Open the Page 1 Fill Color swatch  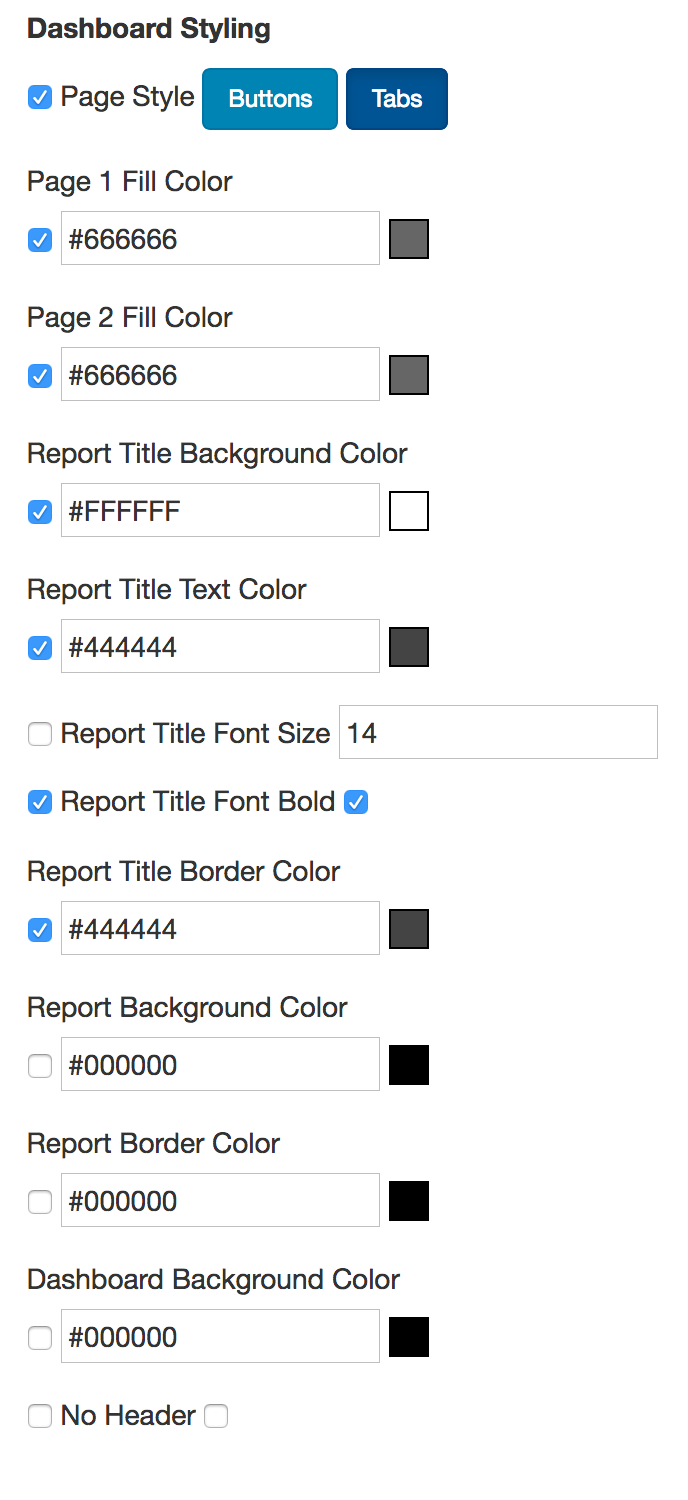click(x=408, y=239)
